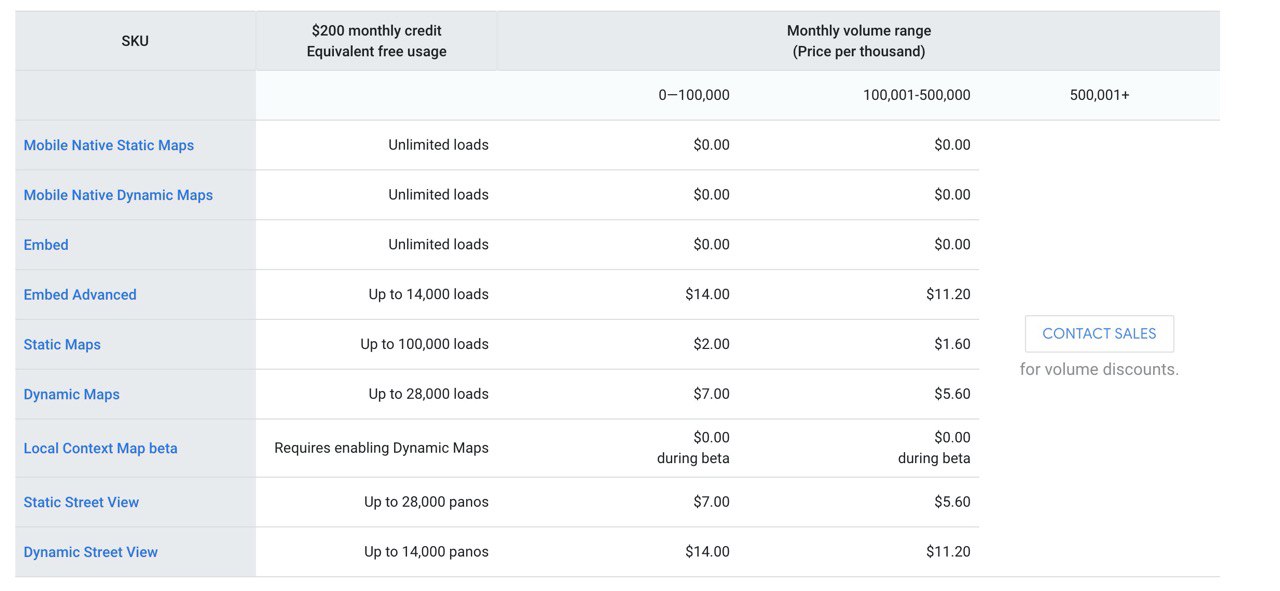Open the Dynamic Maps SKU link
1280x591 pixels.
(x=72, y=394)
